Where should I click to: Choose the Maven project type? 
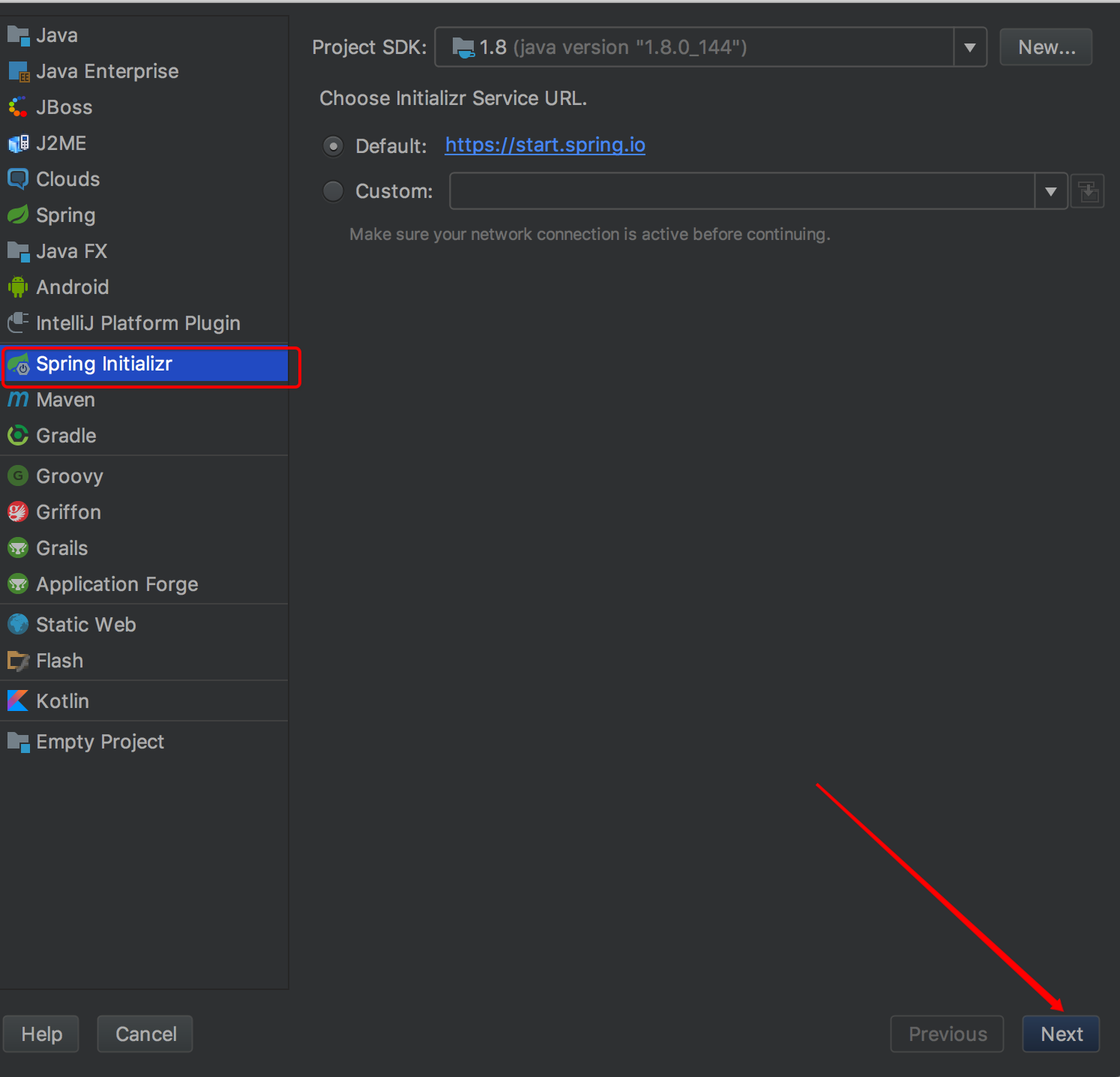[x=144, y=400]
